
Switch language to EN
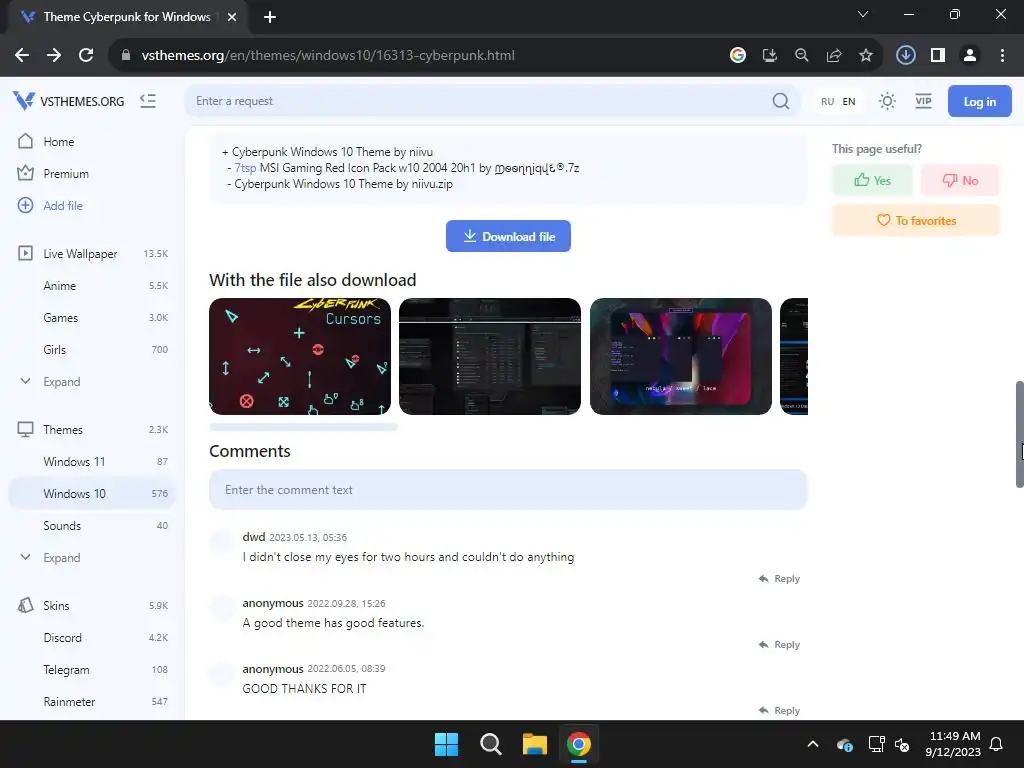tap(849, 101)
